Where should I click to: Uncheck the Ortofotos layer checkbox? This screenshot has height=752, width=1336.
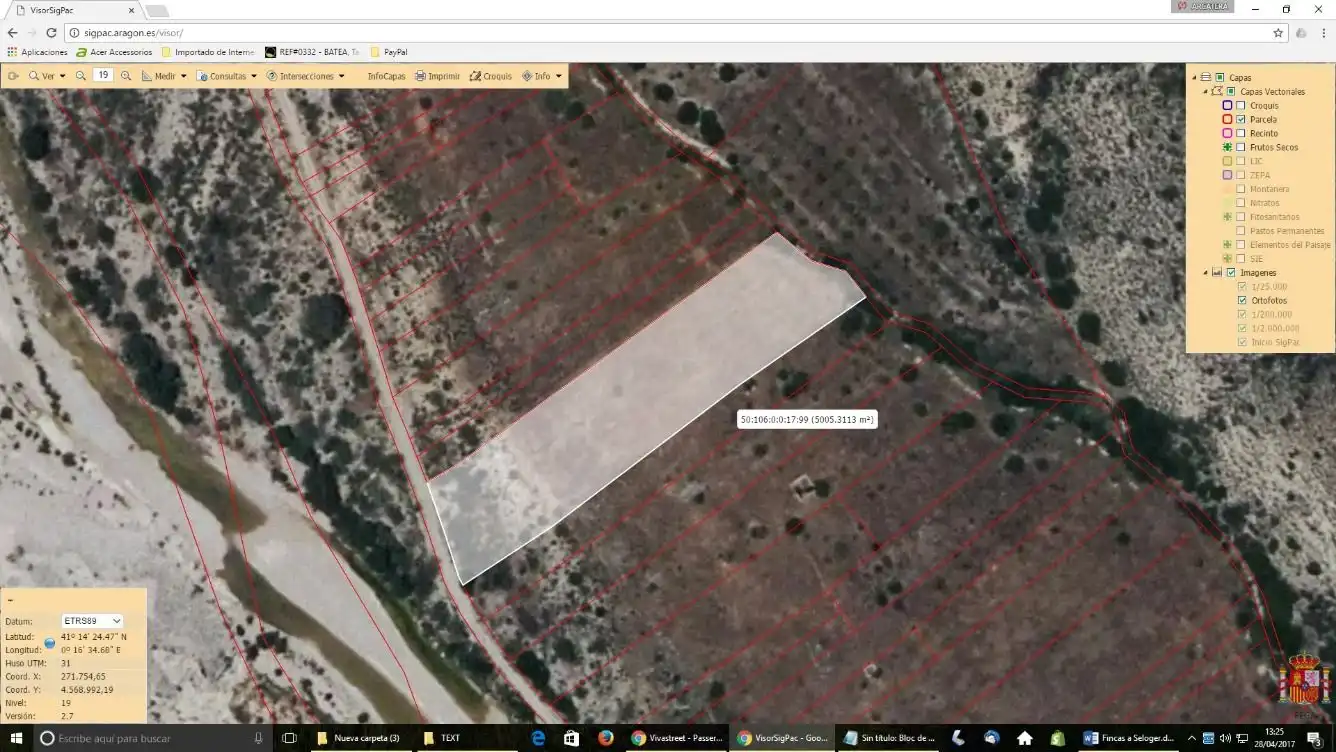pos(1242,300)
